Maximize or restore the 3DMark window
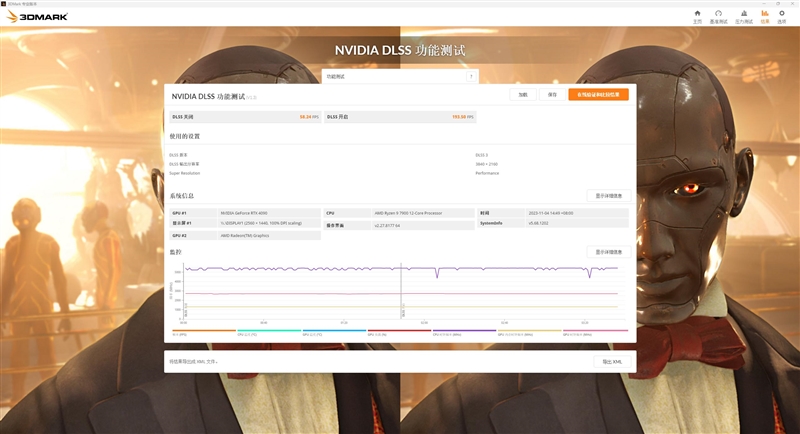 pos(778,4)
